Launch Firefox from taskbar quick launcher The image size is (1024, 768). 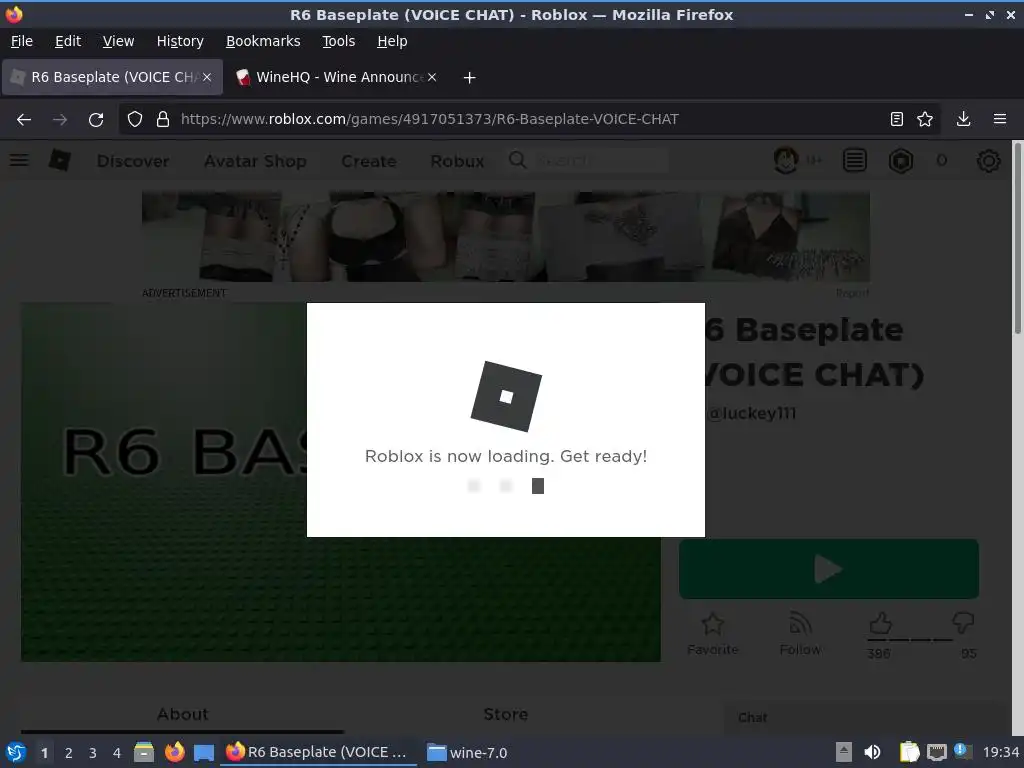point(174,752)
